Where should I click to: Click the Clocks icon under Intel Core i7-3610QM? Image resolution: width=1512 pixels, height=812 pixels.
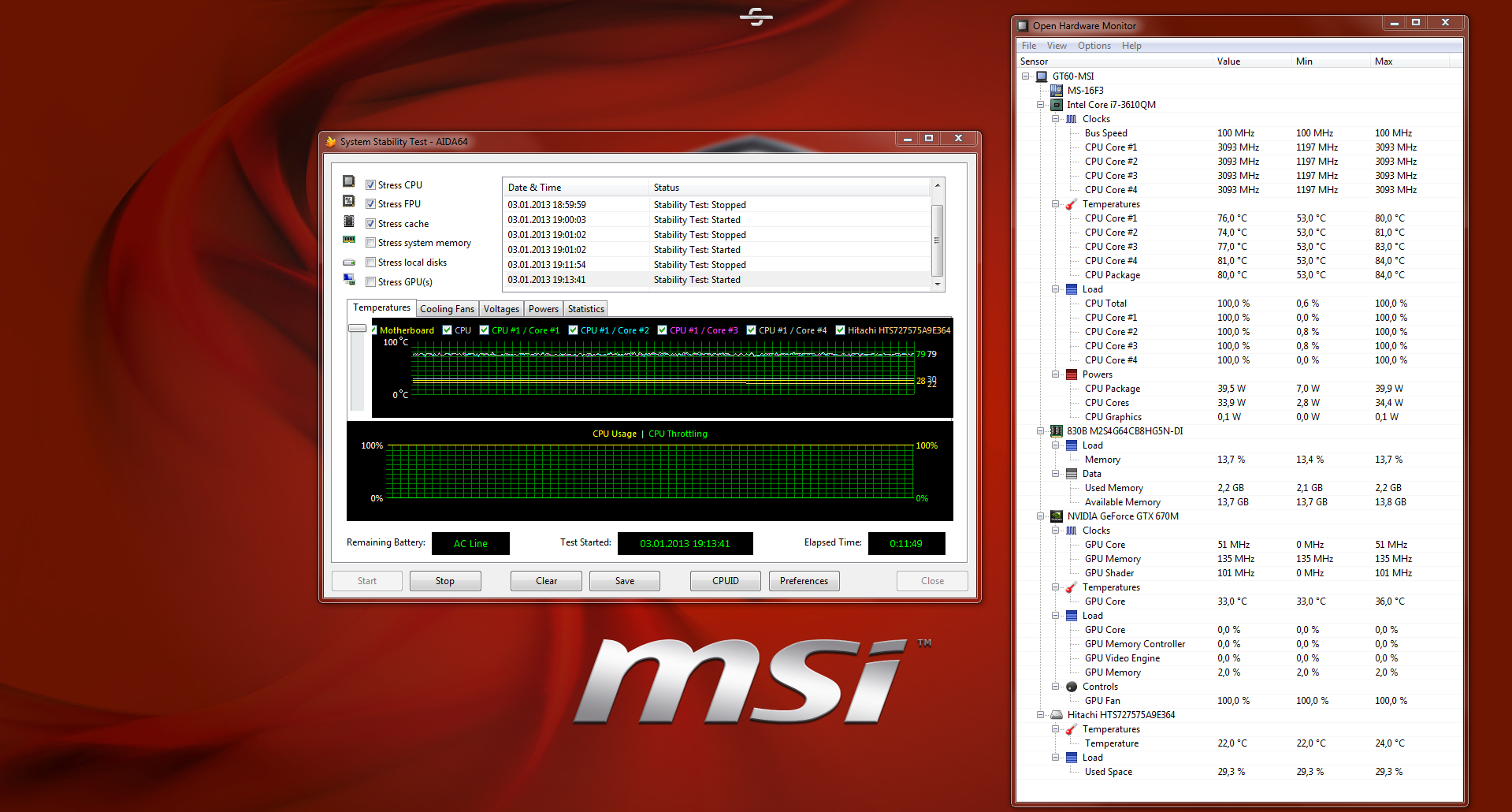pyautogui.click(x=1072, y=119)
